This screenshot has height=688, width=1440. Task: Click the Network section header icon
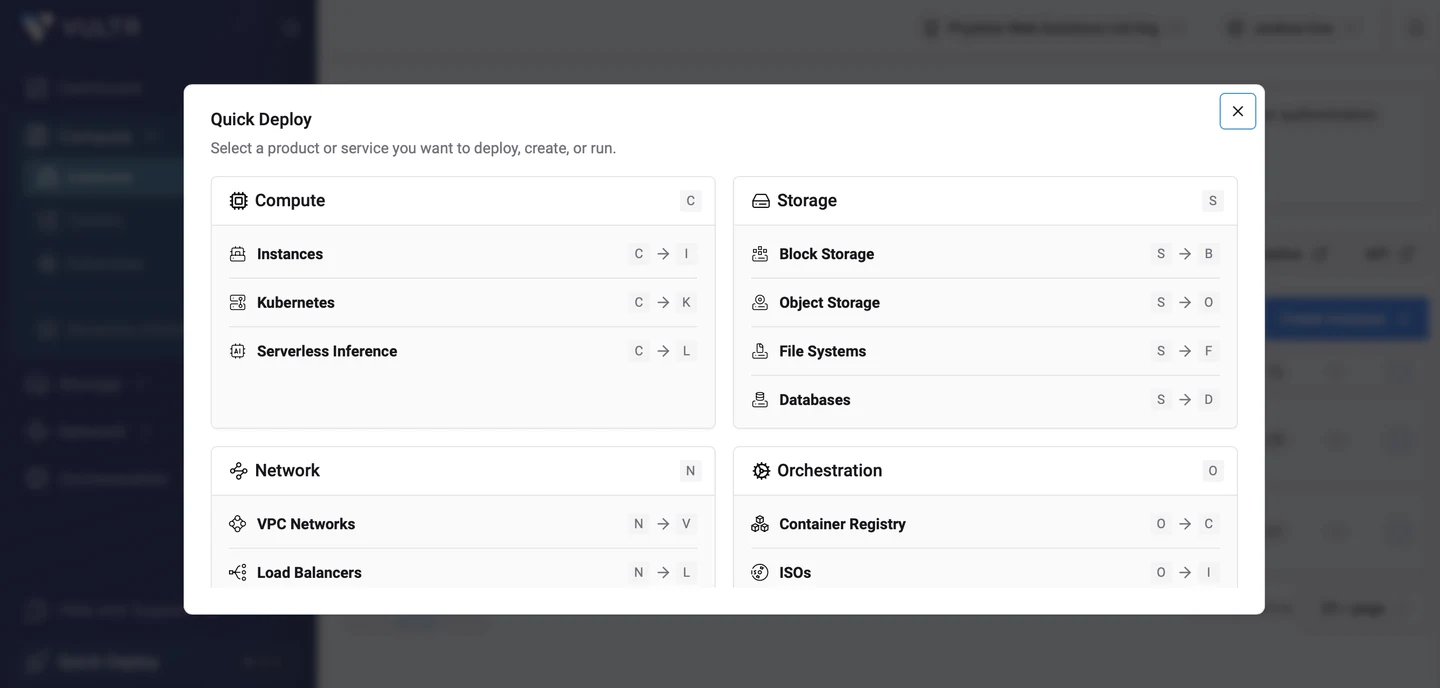238,471
